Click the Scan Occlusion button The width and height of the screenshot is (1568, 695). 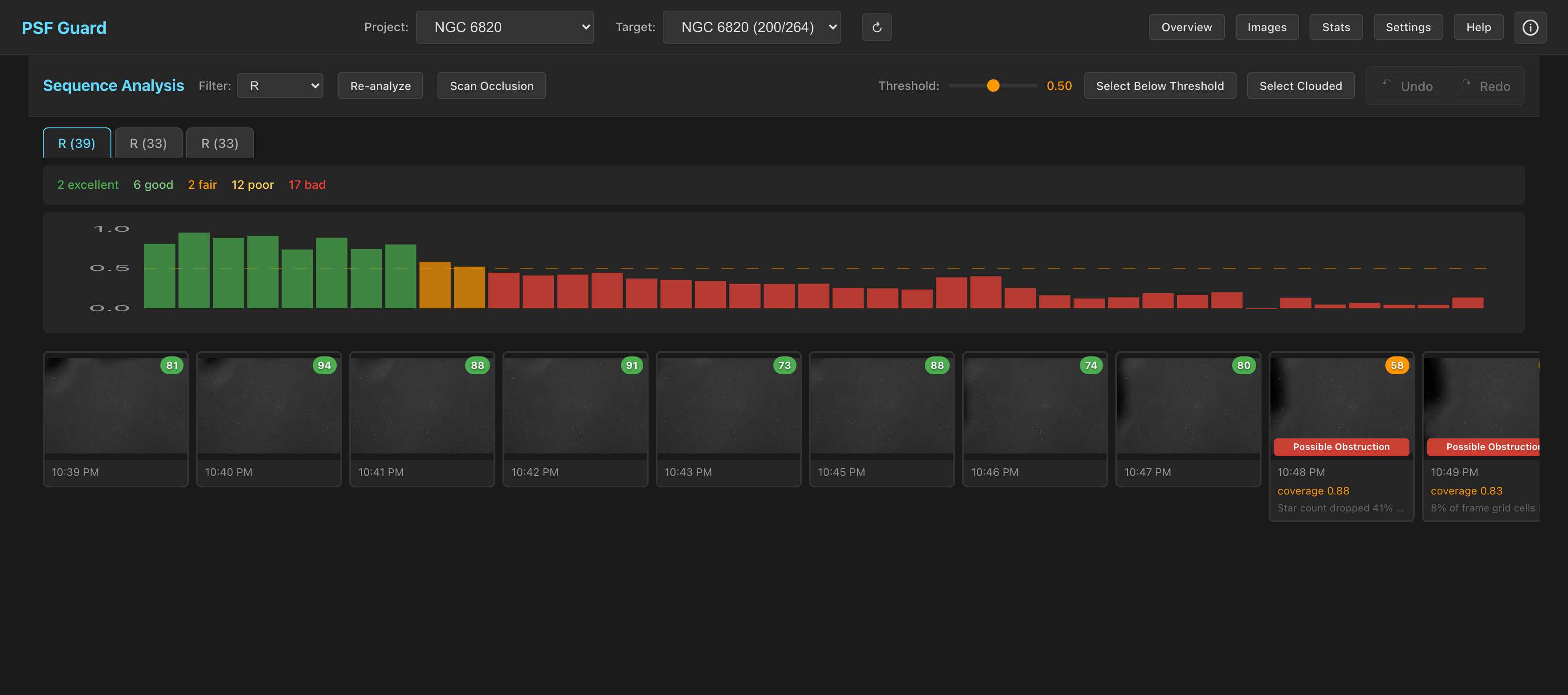click(x=491, y=86)
